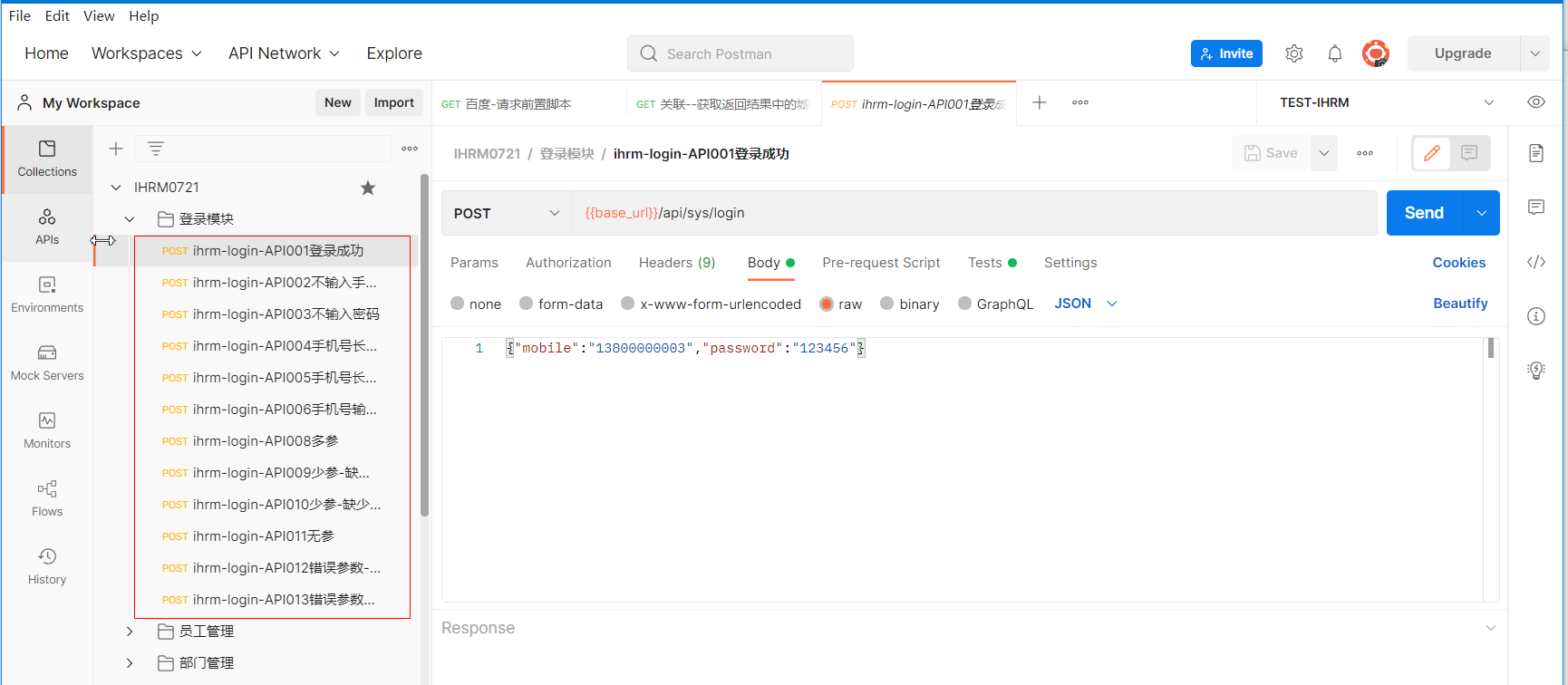The height and width of the screenshot is (685, 1568).
Task: Open the Workspaces dropdown
Action: 147,53
